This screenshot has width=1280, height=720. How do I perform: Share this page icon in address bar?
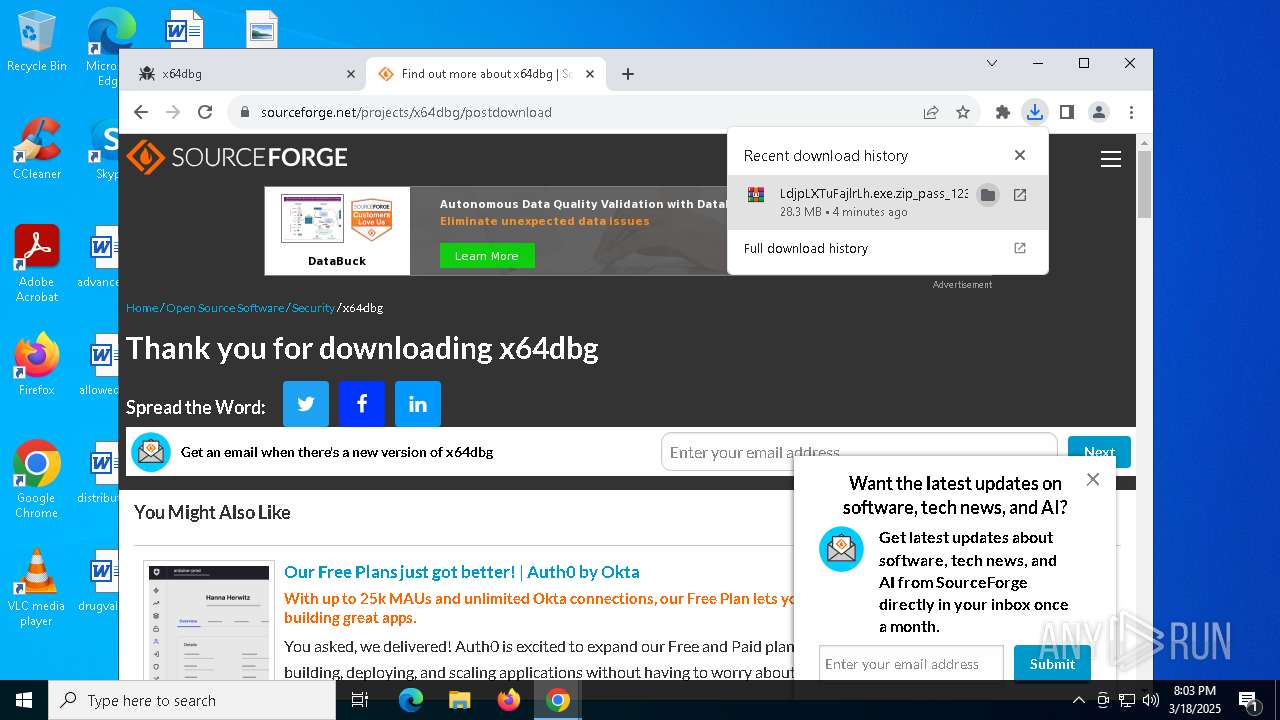[x=931, y=112]
